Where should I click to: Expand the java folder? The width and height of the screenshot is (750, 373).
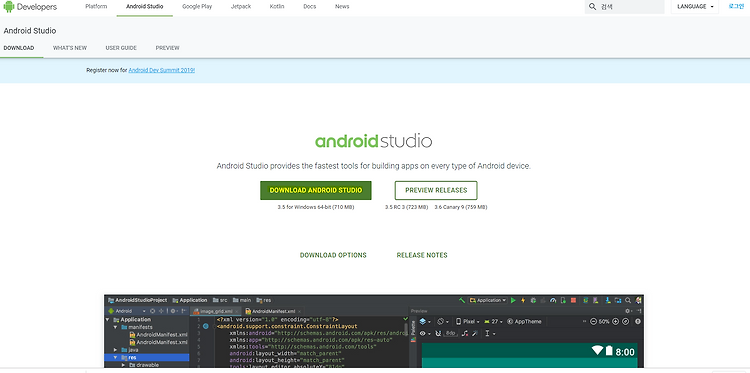116,350
